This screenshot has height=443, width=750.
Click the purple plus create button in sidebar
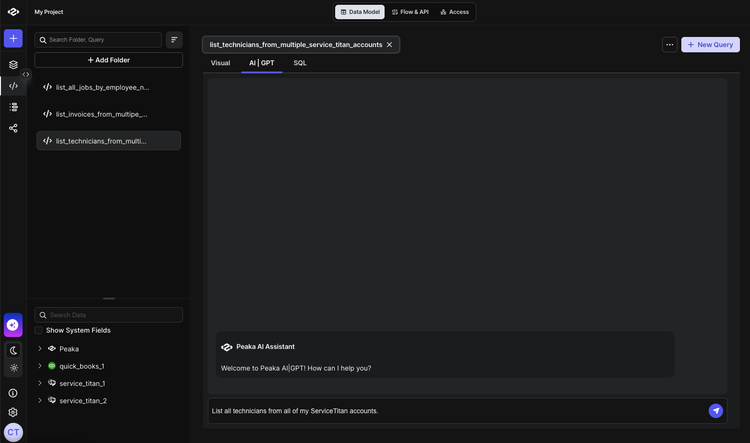13,38
